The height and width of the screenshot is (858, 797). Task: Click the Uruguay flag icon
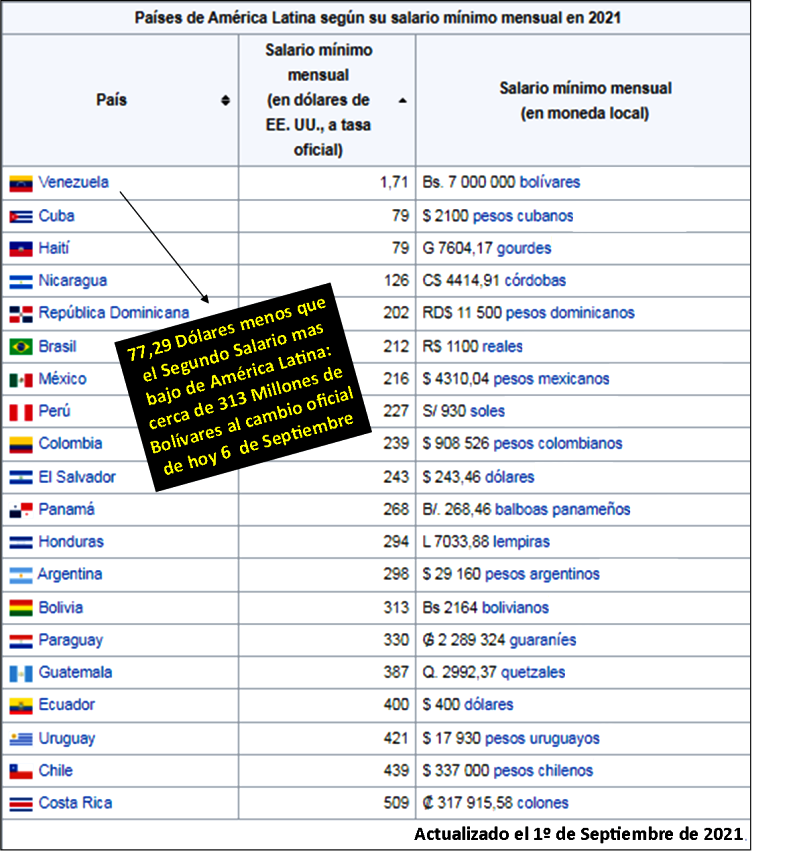coord(21,739)
